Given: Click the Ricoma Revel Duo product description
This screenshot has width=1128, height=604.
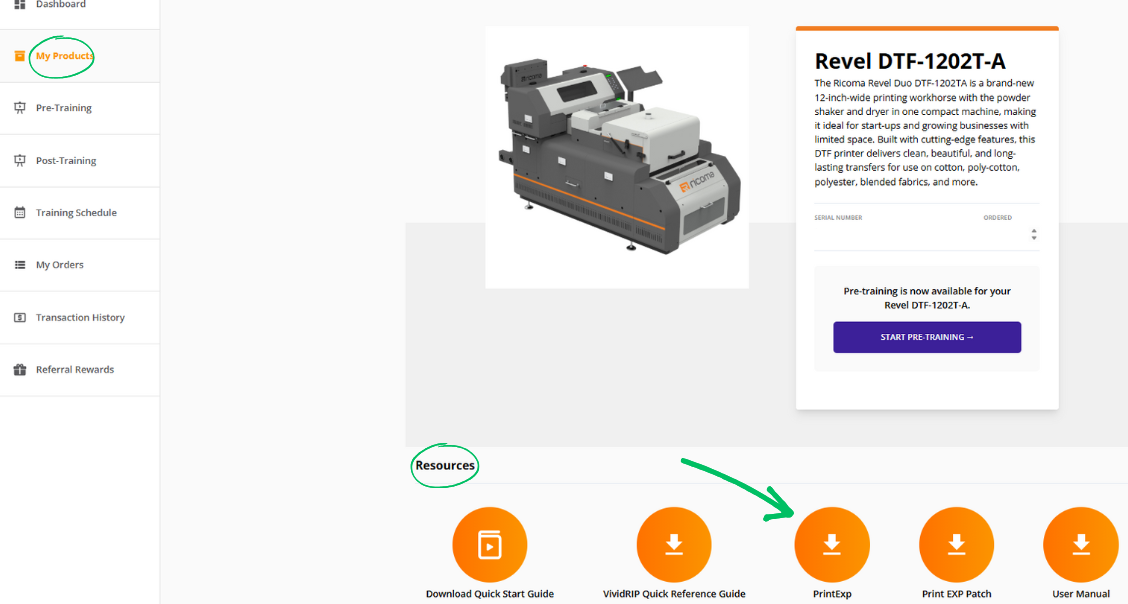Looking at the screenshot, I should point(926,132).
